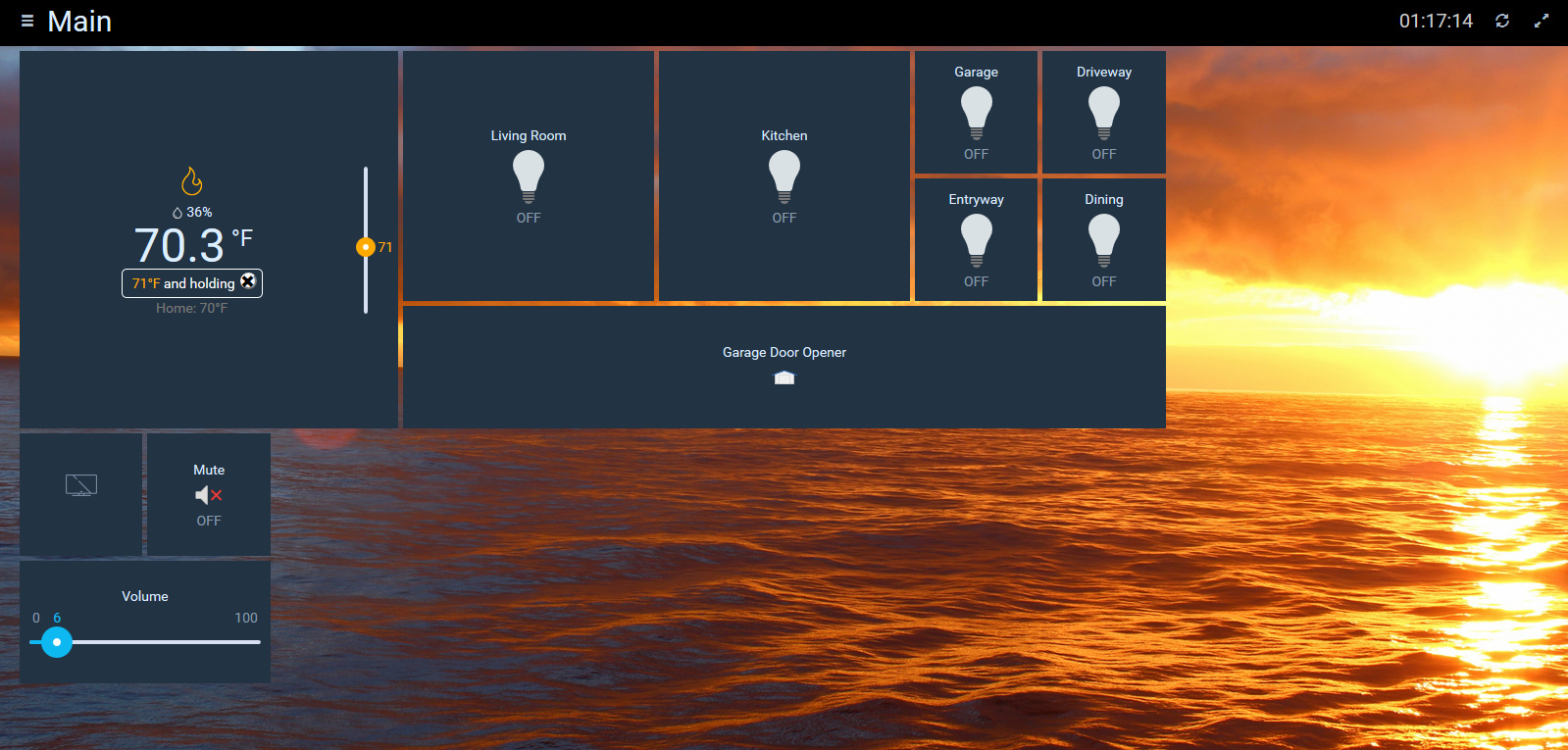Turn on the Garage light

click(x=977, y=113)
